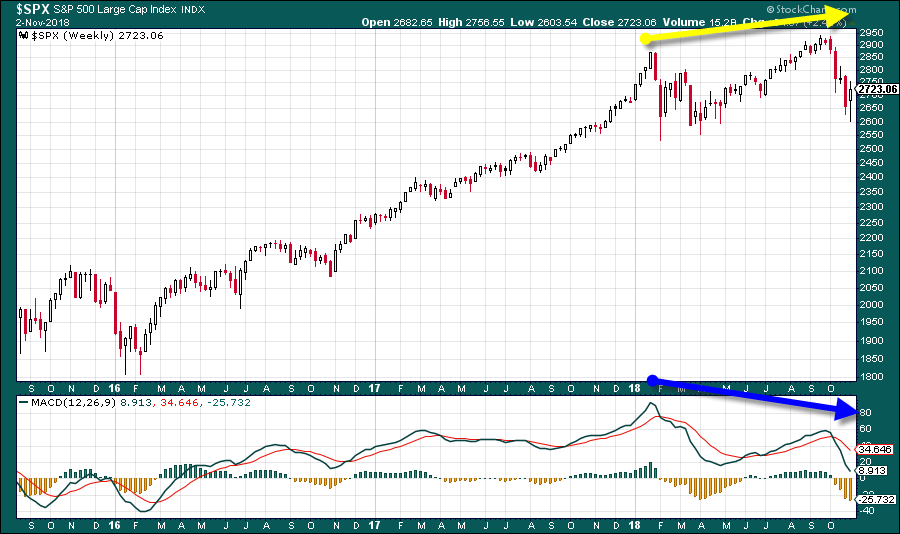Click the 2723.06 price tag on right axis

pyautogui.click(x=877, y=89)
